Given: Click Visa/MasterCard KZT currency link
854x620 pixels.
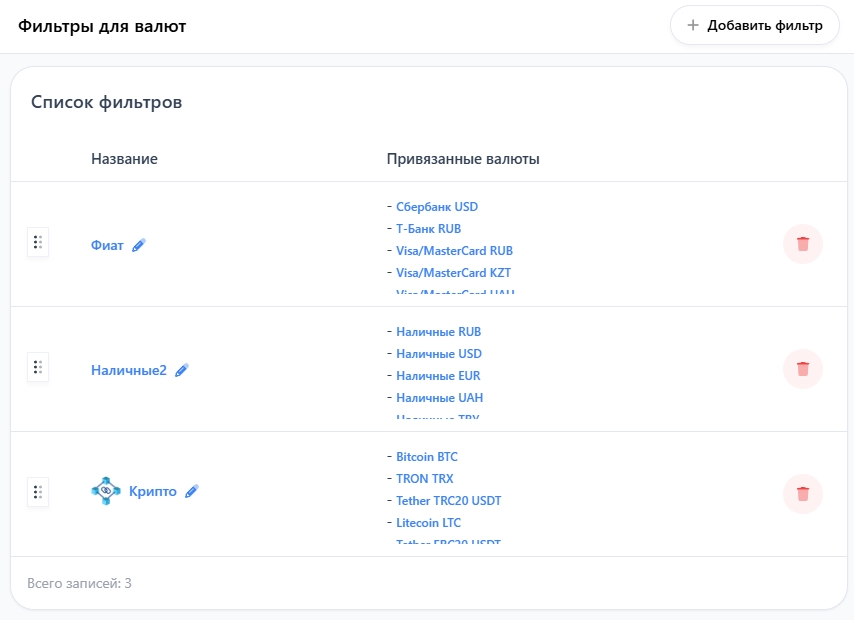Looking at the screenshot, I should point(453,273).
